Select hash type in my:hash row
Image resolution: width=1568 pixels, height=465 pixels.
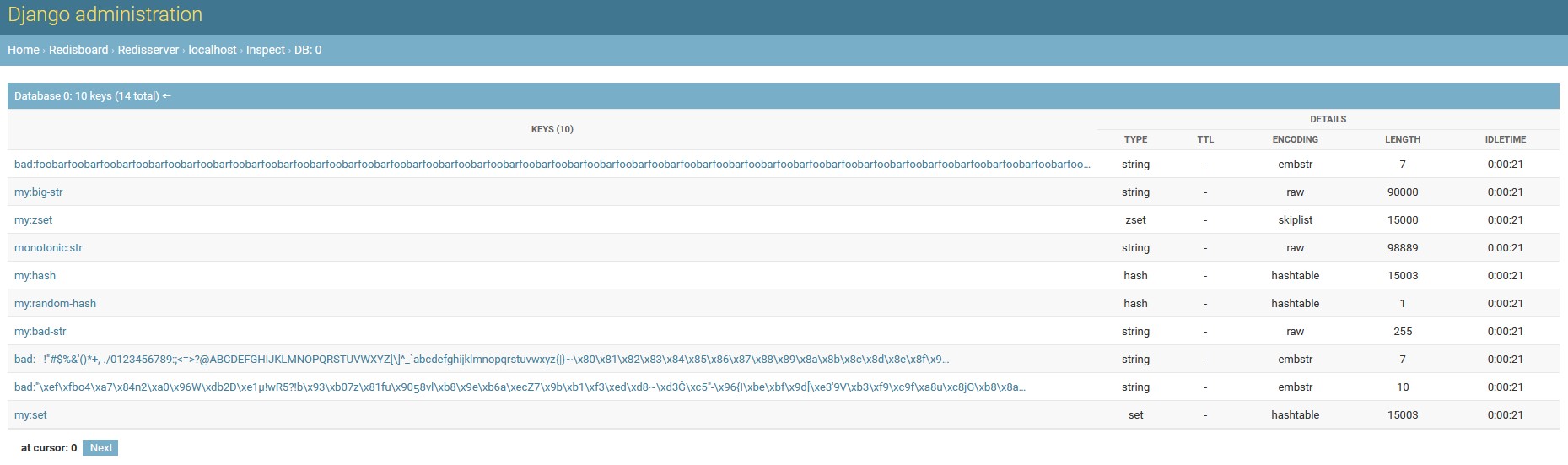[x=1135, y=275]
